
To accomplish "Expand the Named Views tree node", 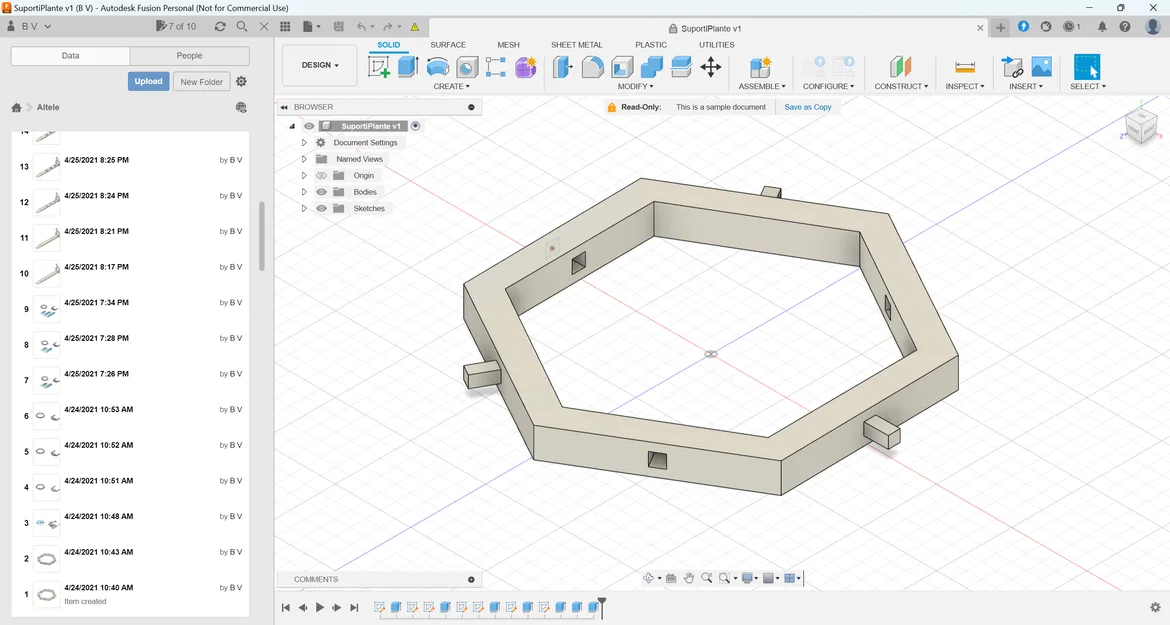I will click(304, 159).
